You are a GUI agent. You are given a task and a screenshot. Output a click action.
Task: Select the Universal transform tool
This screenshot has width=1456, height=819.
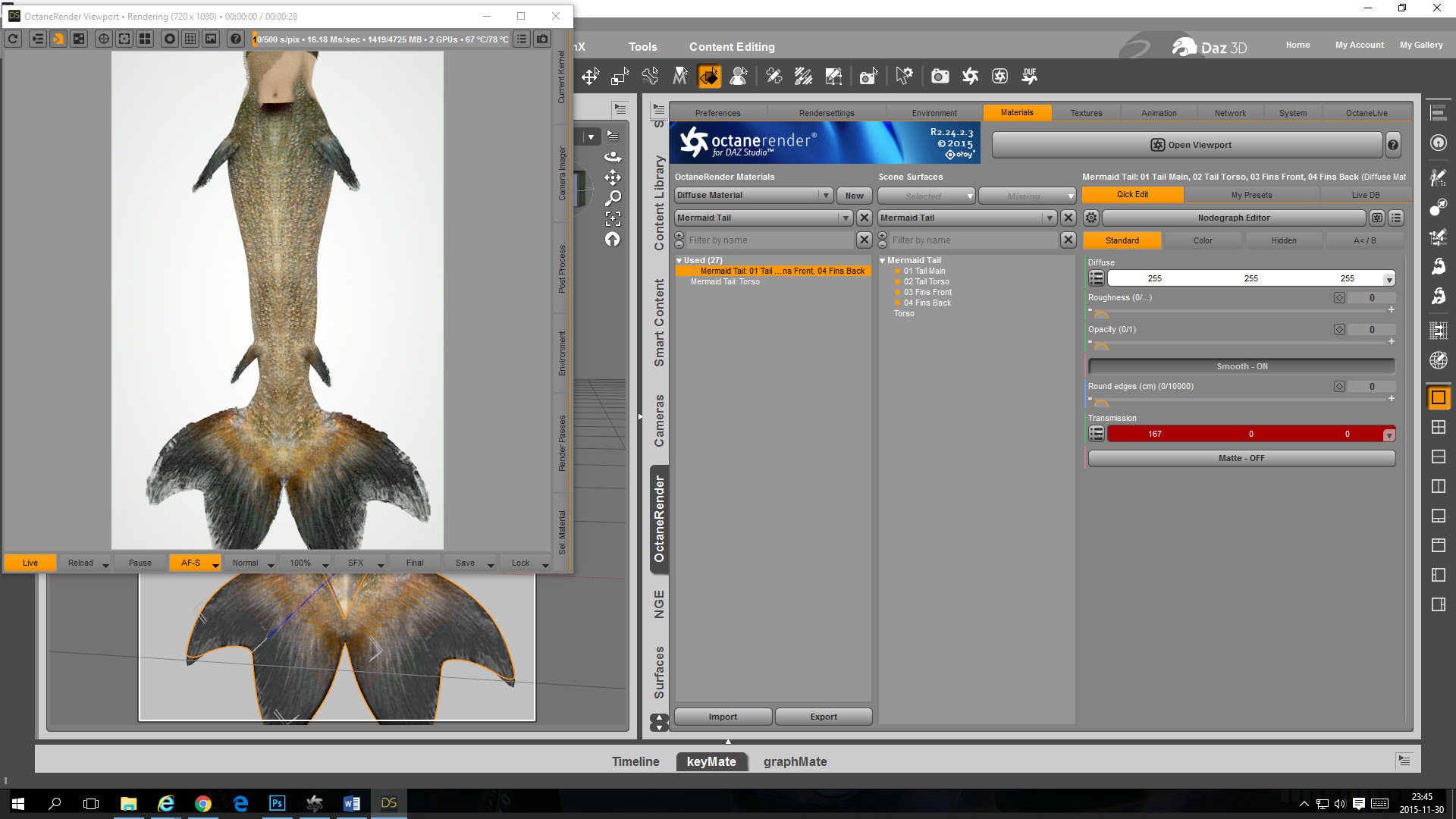pos(590,76)
